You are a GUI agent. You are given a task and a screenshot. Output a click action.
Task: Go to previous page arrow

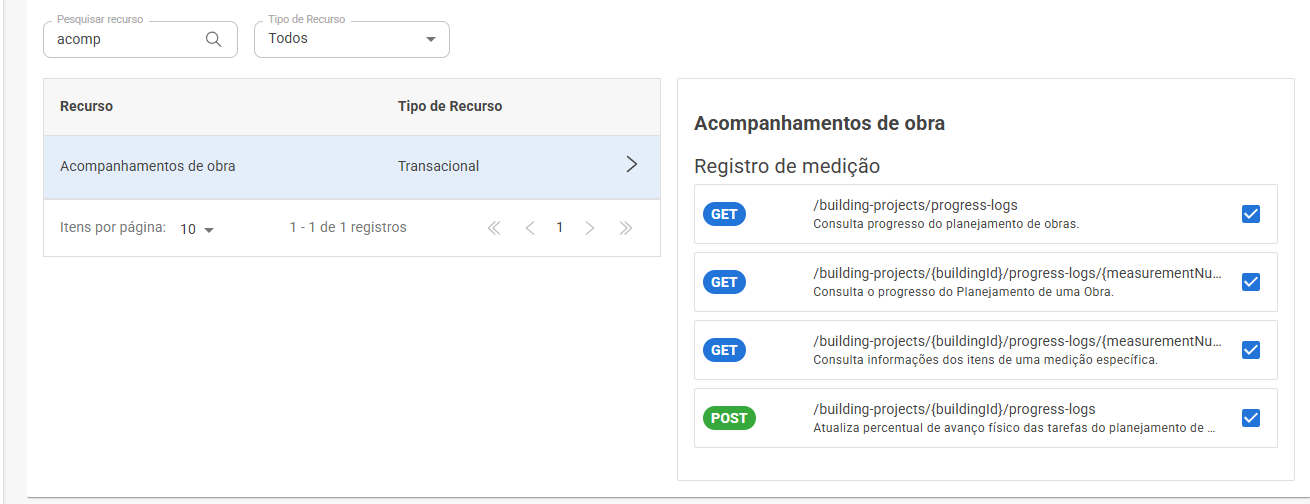[530, 228]
